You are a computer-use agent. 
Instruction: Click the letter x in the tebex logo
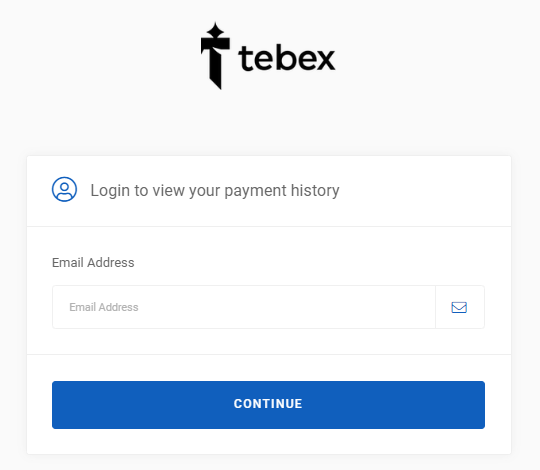pyautogui.click(x=324, y=60)
